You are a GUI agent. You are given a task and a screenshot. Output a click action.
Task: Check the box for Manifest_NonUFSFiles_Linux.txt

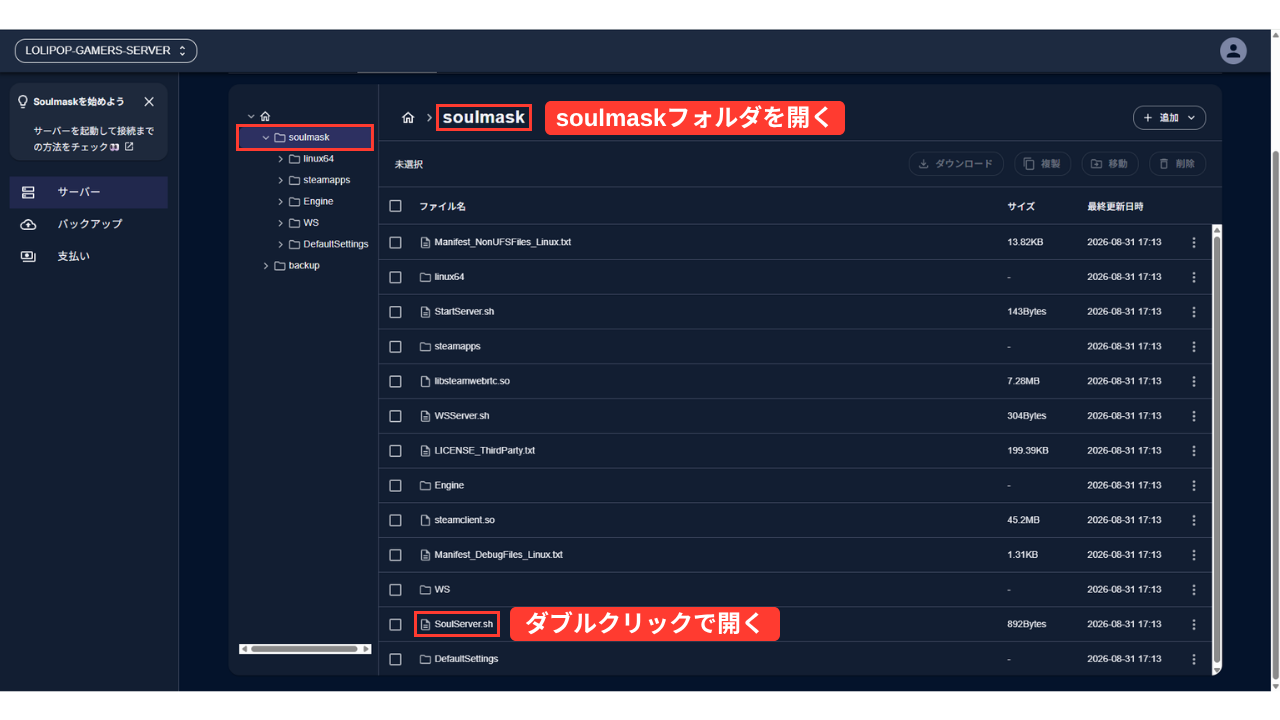[x=396, y=242]
